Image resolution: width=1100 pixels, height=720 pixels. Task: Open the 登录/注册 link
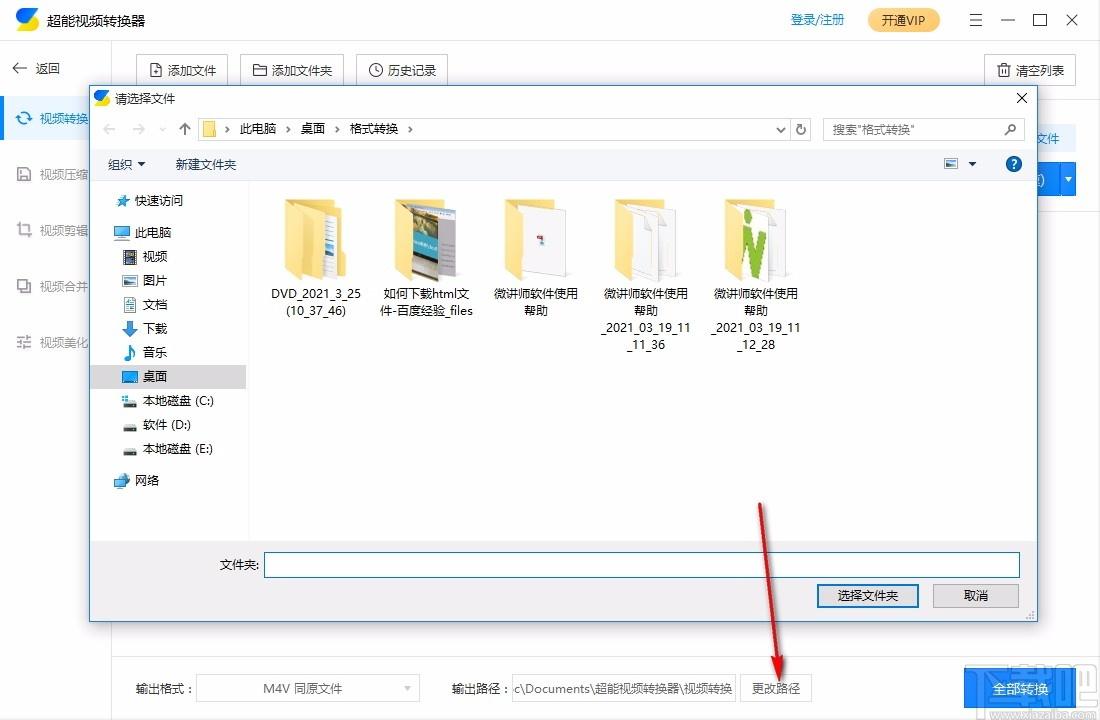817,20
